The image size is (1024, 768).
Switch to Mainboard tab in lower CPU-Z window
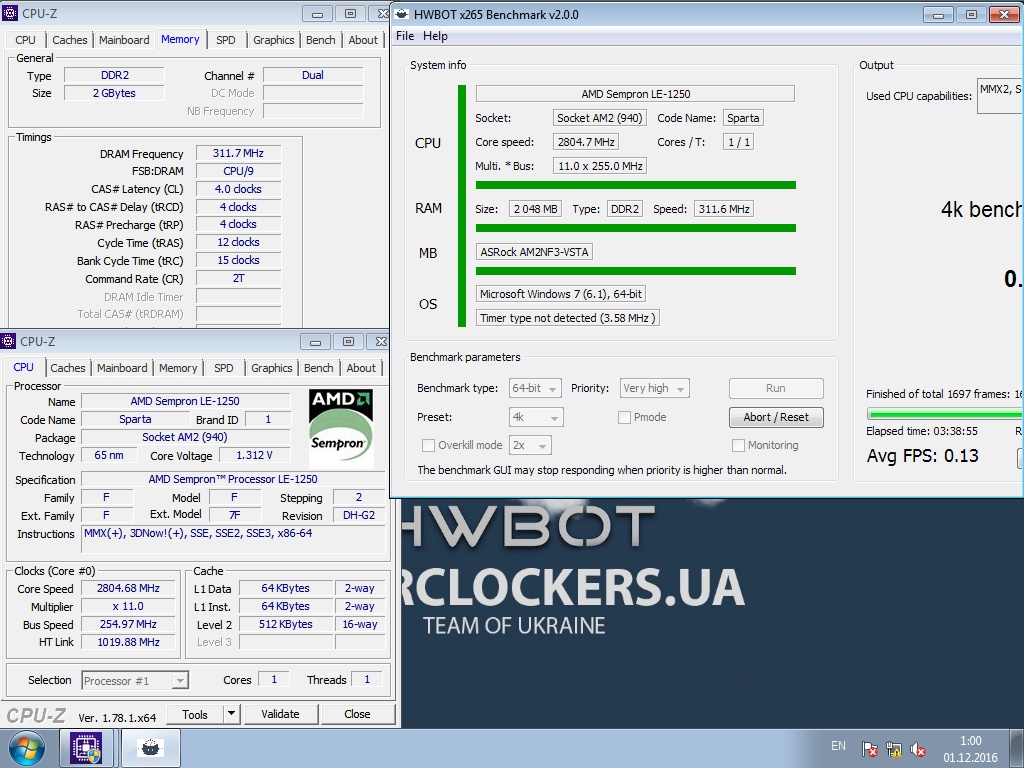coord(122,368)
